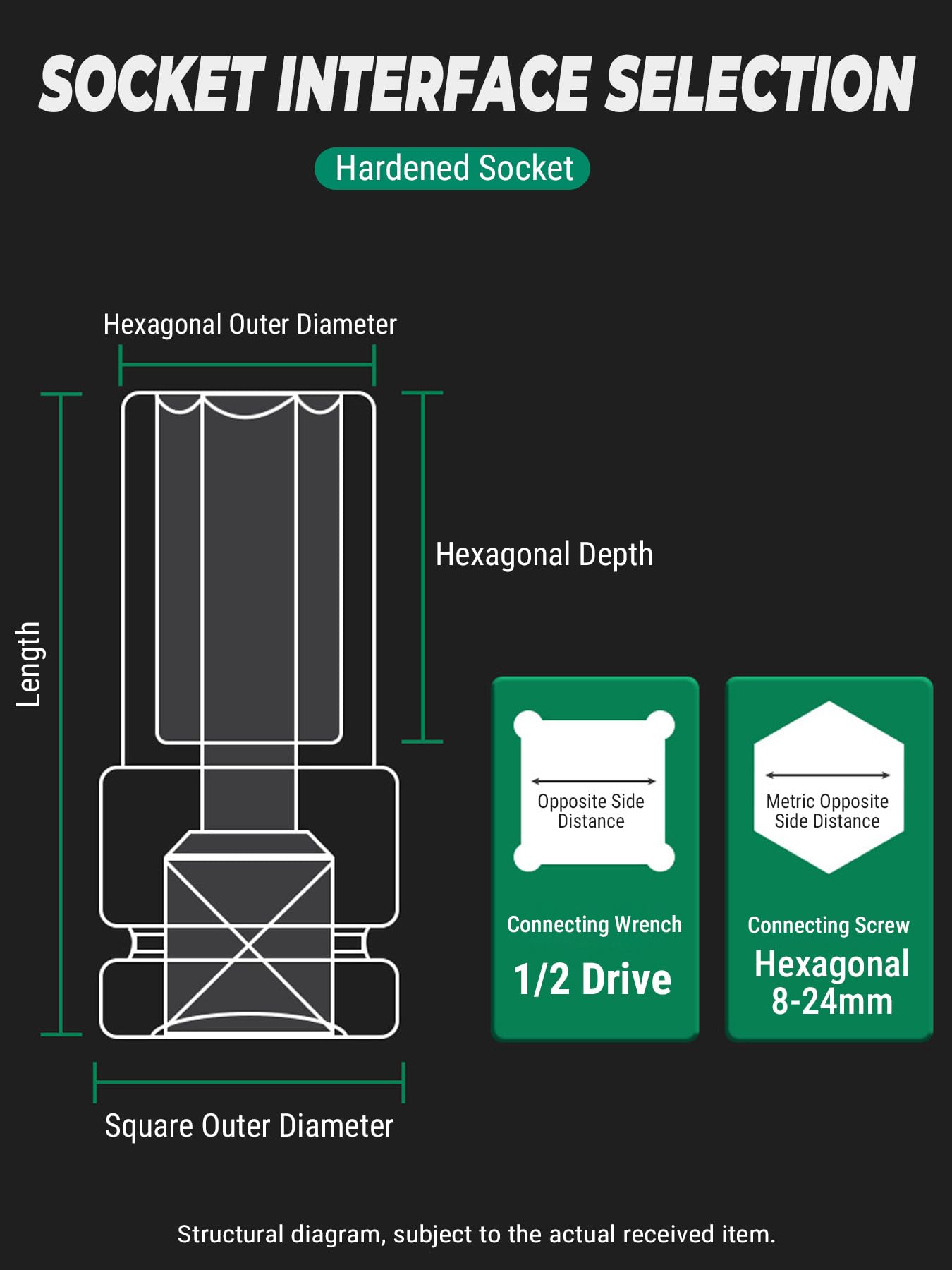952x1270 pixels.
Task: Click the "SOCKET INTERFACE SELECTION" heading
Action: (x=477, y=84)
